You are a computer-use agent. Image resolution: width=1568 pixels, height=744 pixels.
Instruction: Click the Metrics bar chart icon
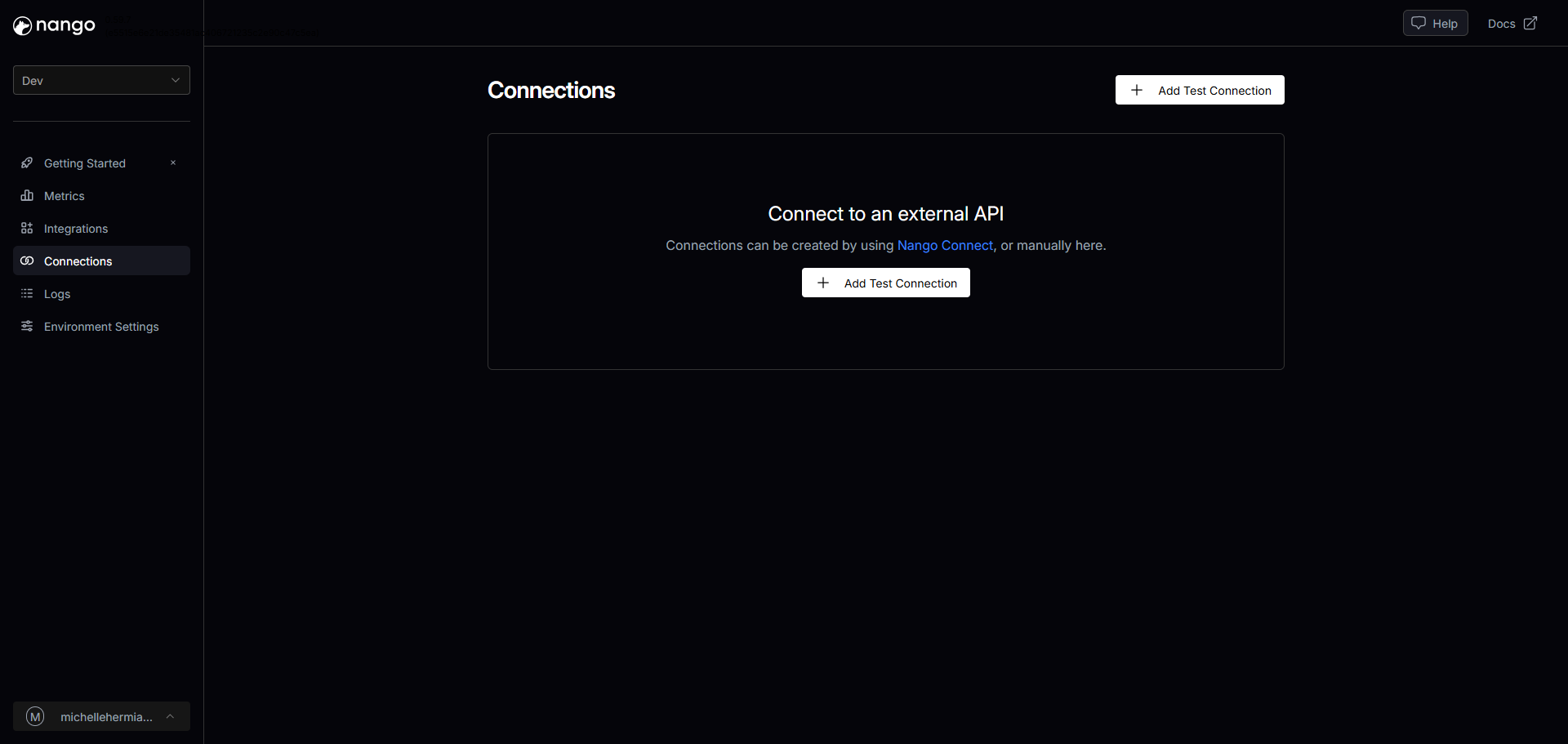pyautogui.click(x=27, y=196)
